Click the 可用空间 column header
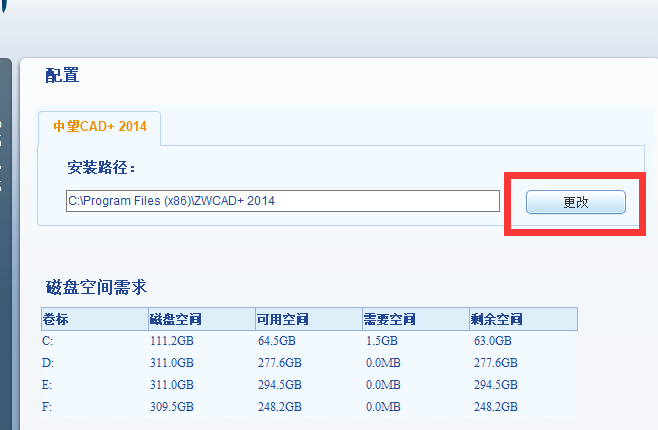 click(x=309, y=319)
